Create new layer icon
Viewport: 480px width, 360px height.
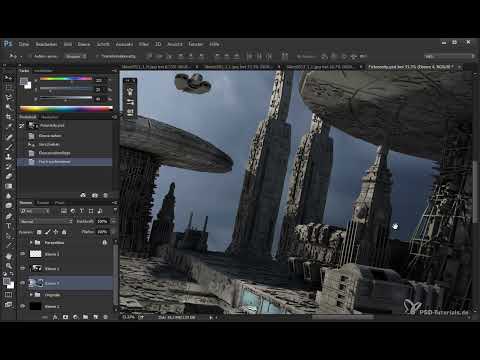coord(95,317)
